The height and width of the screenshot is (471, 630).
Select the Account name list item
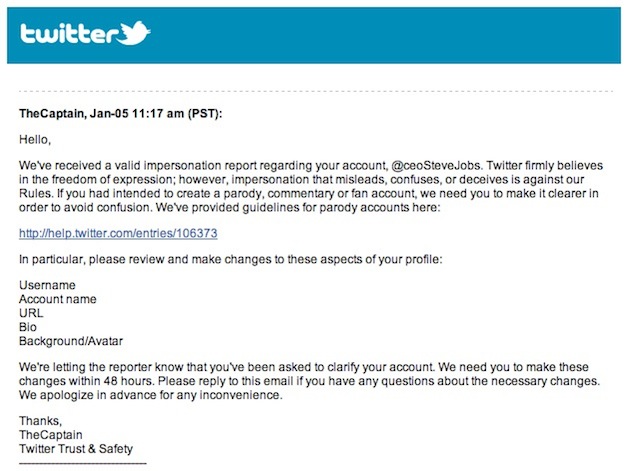[x=58, y=299]
